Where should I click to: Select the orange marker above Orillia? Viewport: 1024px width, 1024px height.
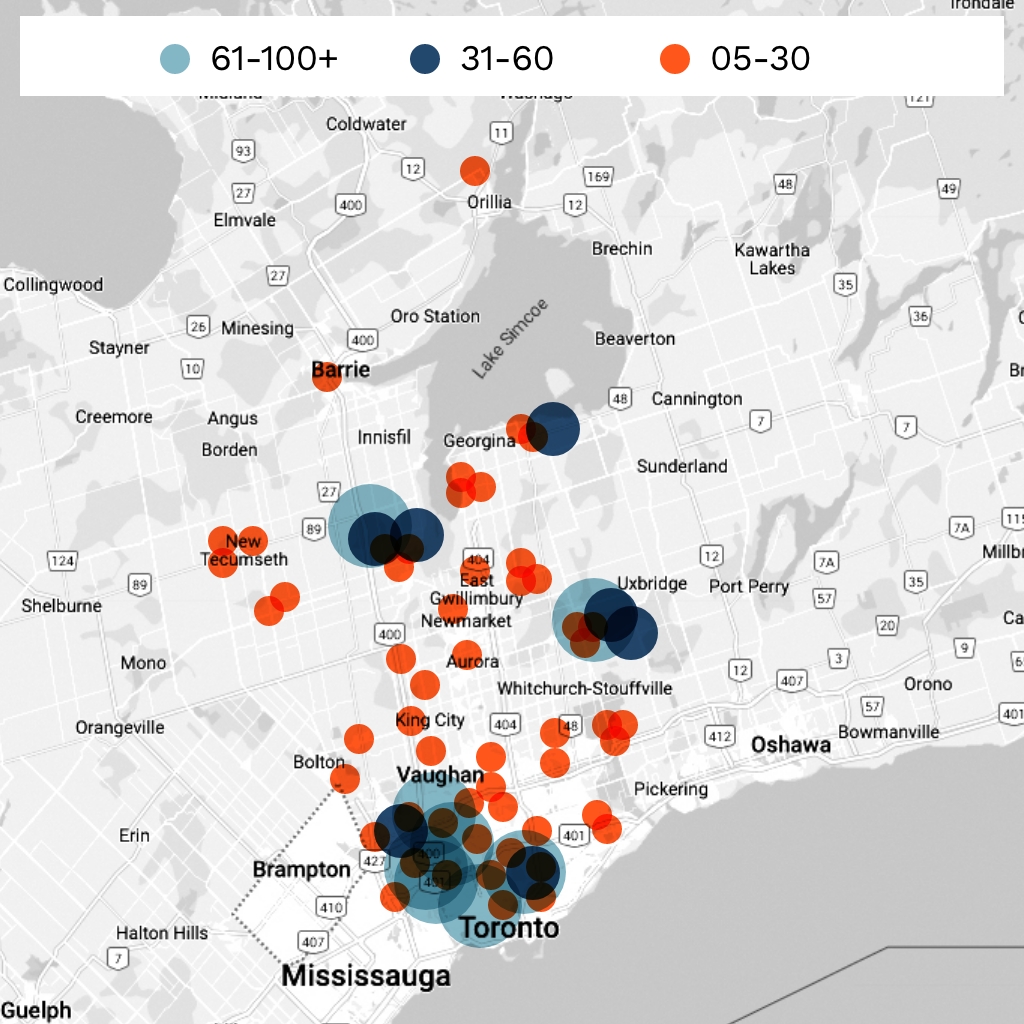(x=475, y=171)
